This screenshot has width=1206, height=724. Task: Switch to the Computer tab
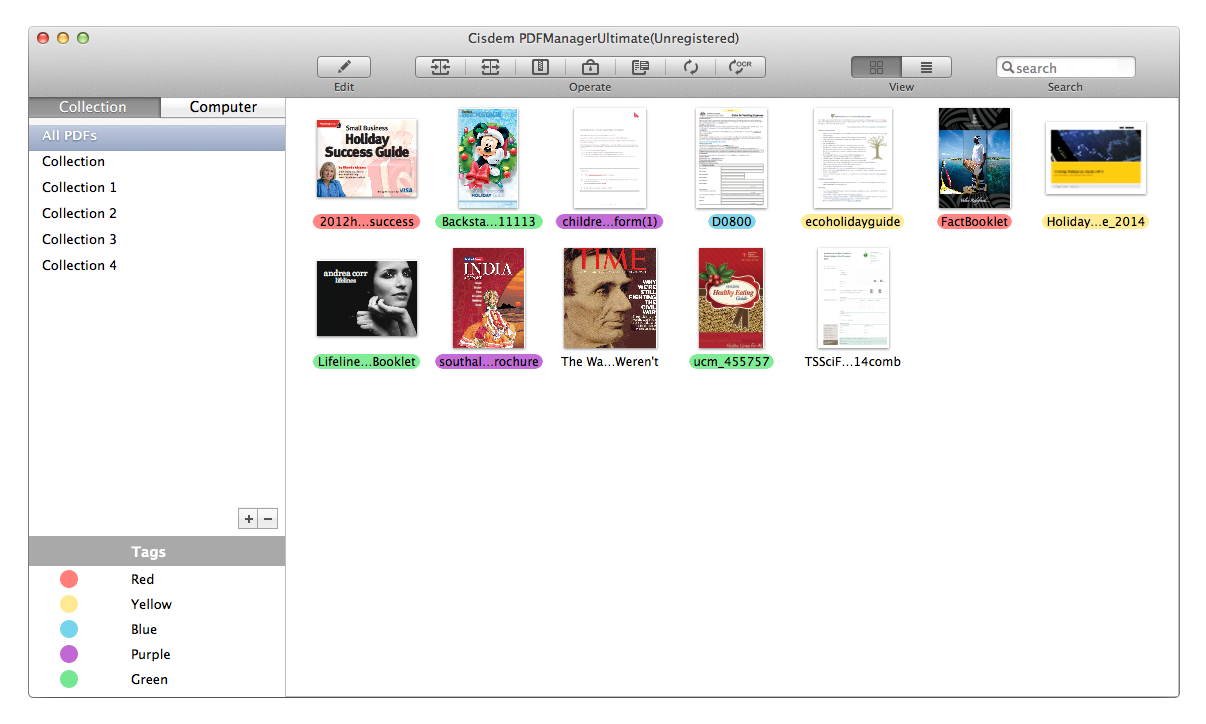click(222, 107)
